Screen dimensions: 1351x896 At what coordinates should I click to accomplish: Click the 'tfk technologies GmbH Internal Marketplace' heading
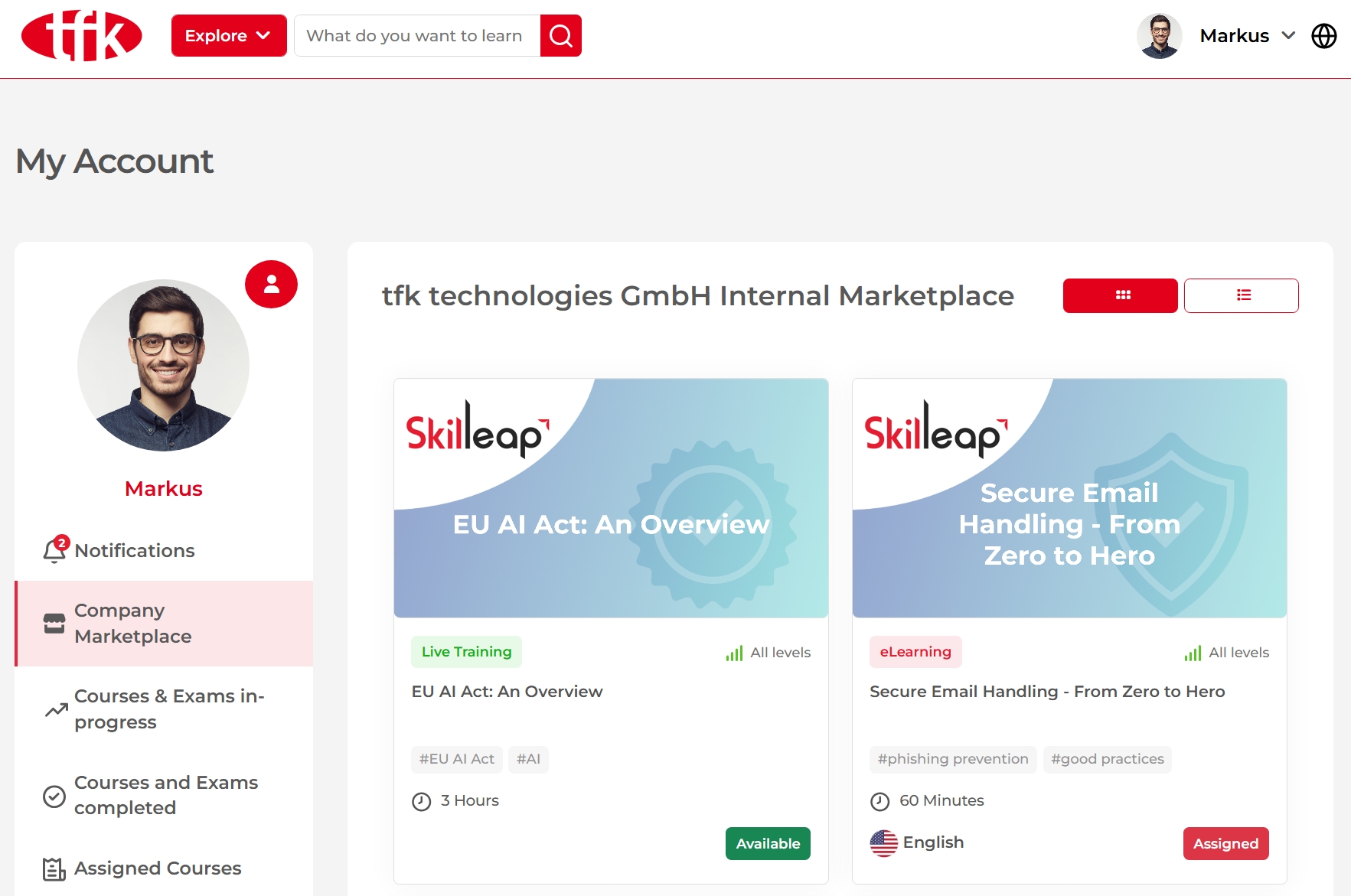click(698, 295)
